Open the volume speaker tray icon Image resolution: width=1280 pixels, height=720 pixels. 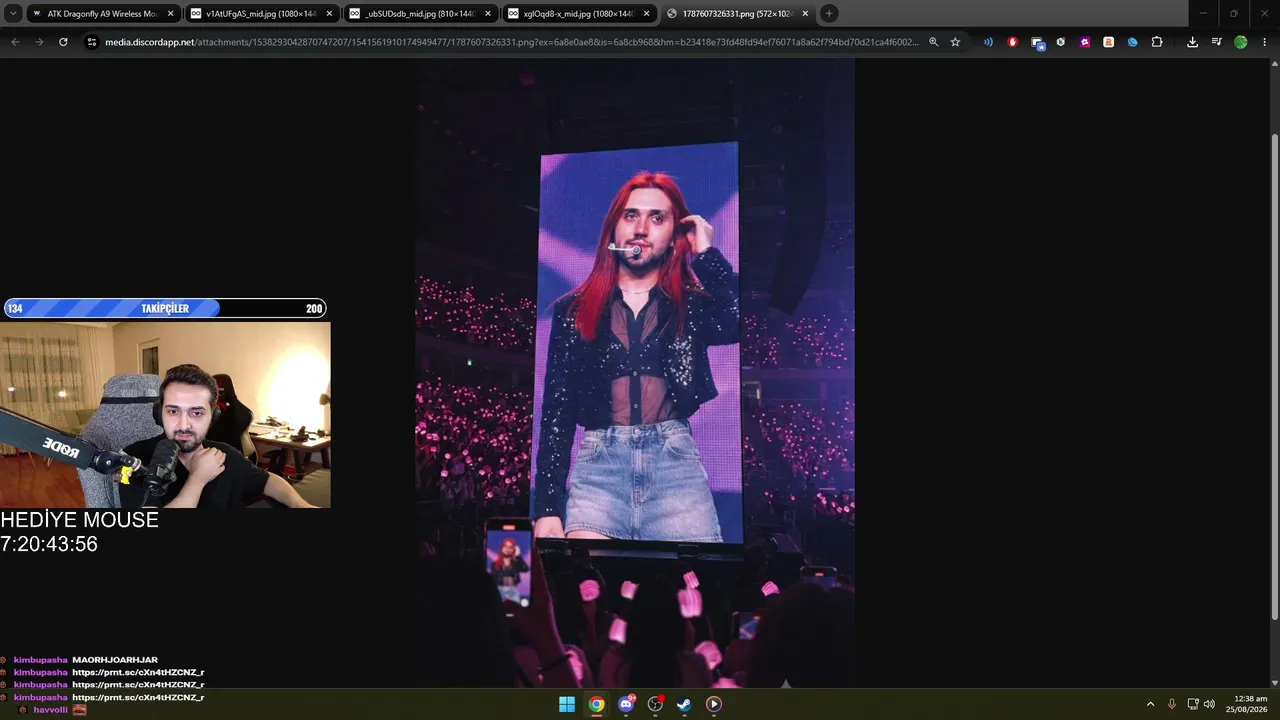coord(1210,704)
